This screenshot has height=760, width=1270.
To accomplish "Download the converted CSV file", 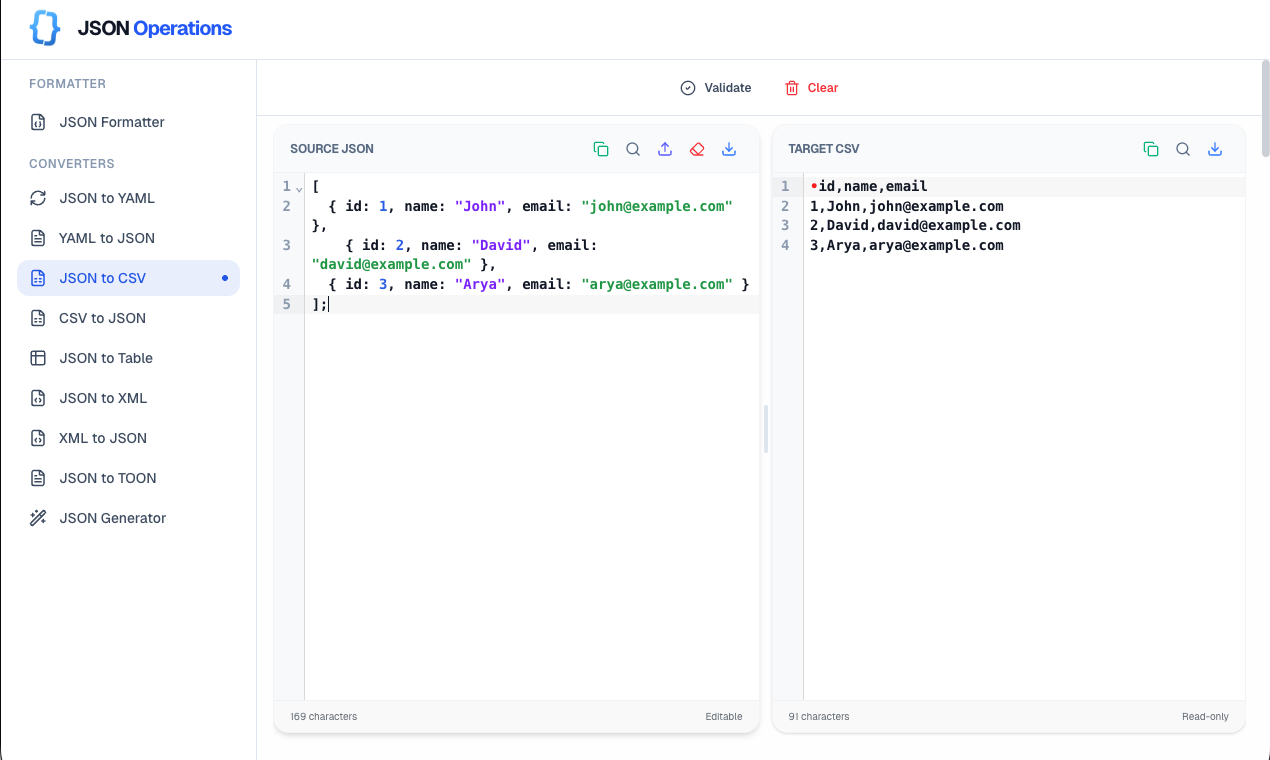I will coord(1215,148).
